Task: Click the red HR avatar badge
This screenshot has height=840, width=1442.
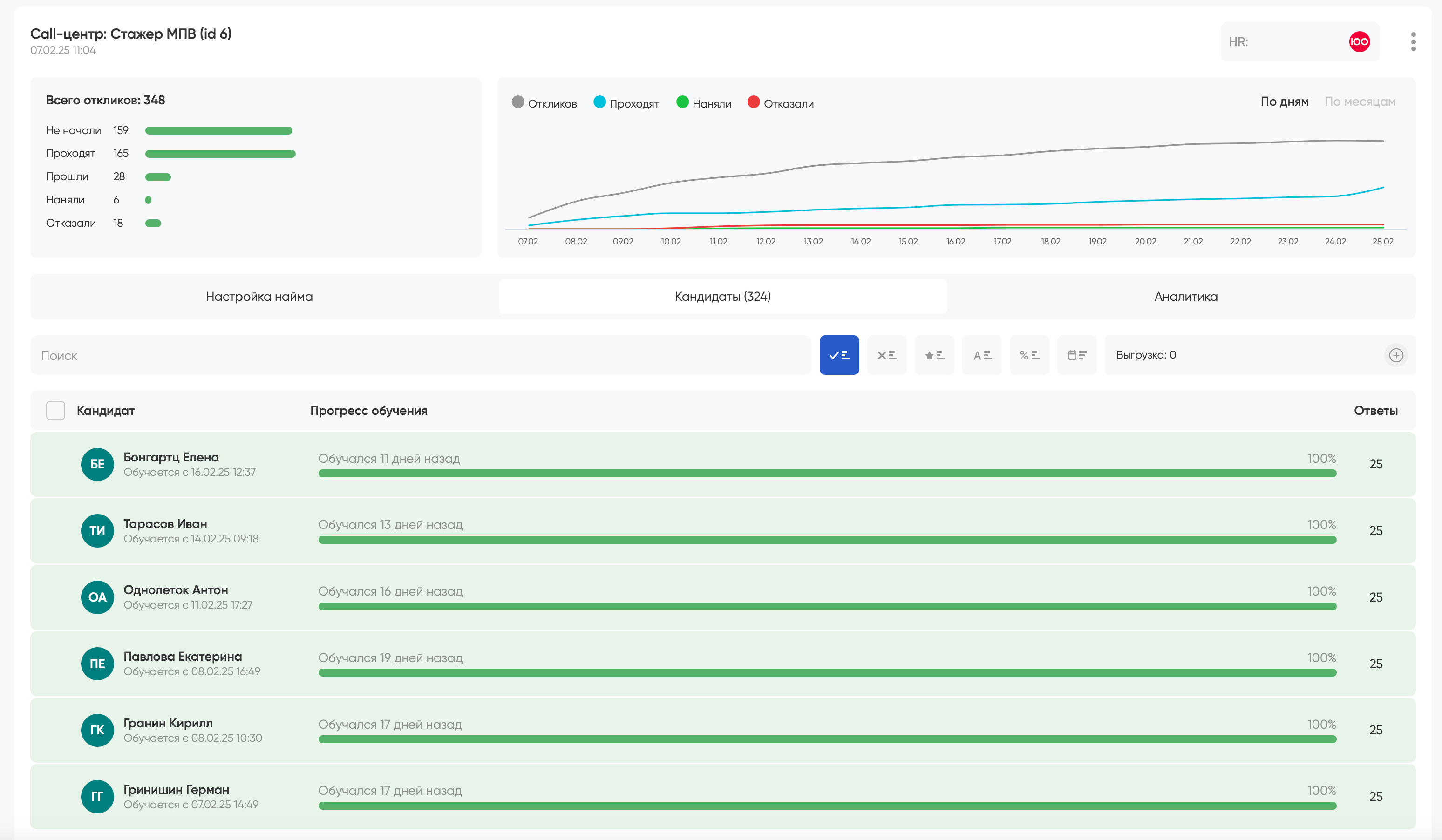Action: (1359, 42)
